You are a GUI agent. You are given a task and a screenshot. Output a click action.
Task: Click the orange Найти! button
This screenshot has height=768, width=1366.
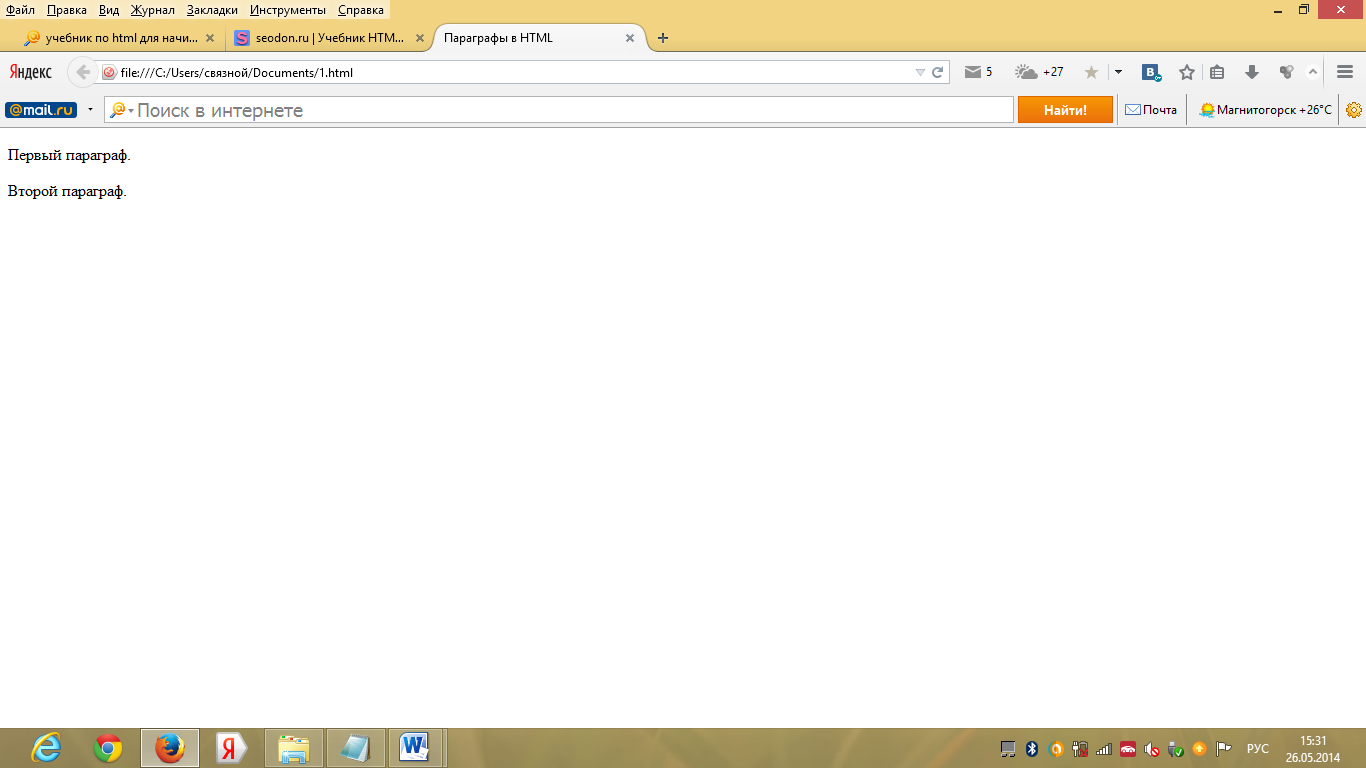click(x=1065, y=110)
